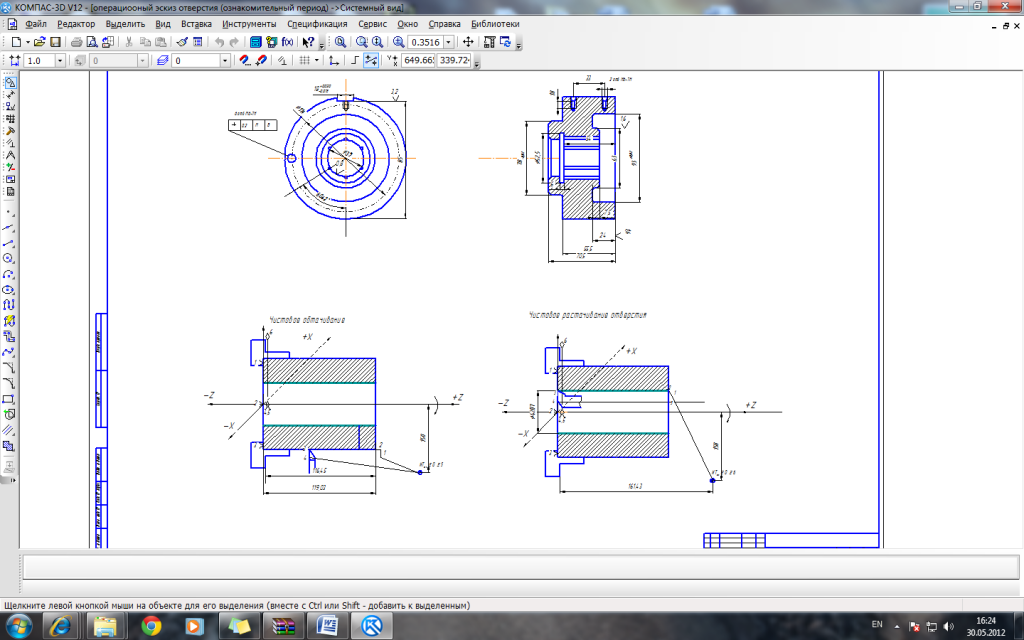Open the Спецификация menu
Image resolution: width=1024 pixels, height=640 pixels.
coord(317,24)
